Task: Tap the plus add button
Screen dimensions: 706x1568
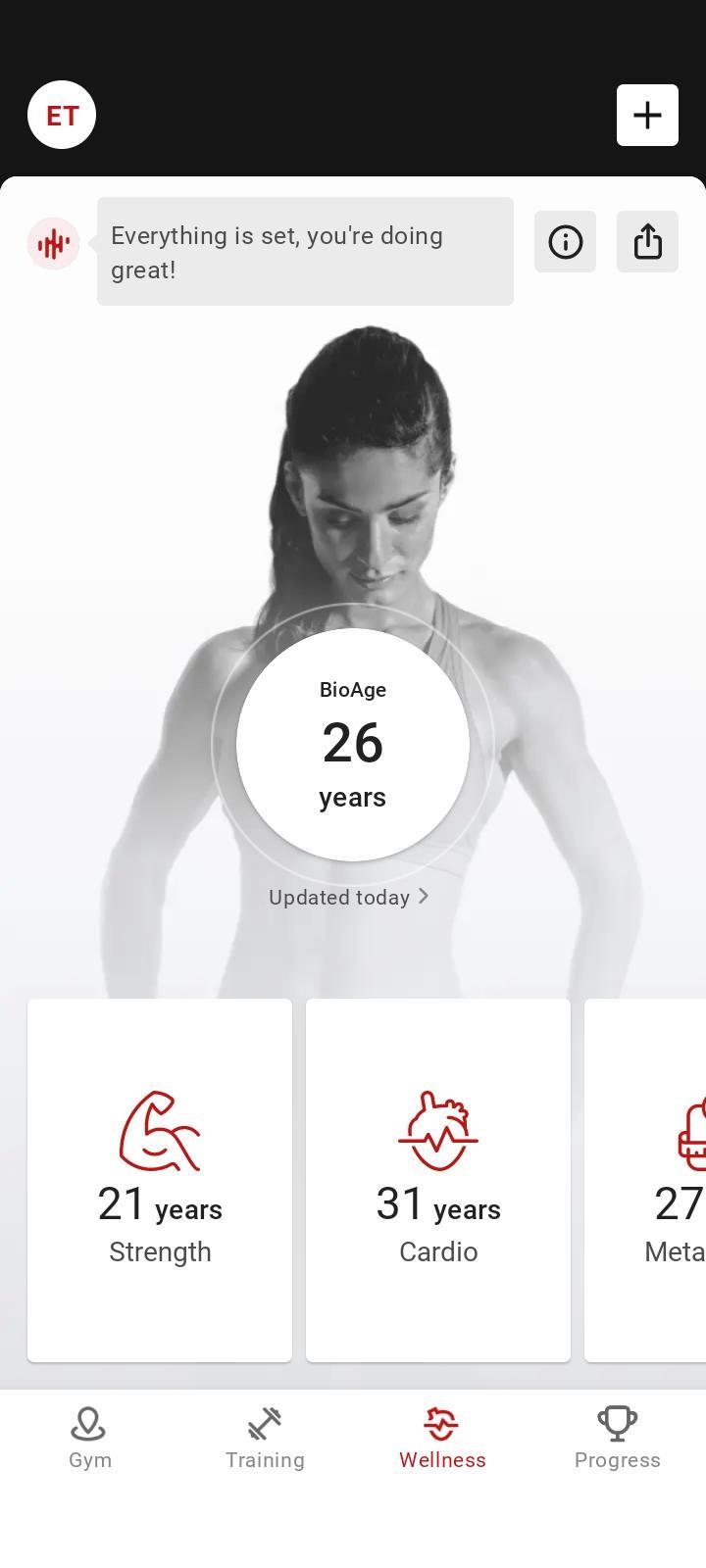Action: [647, 115]
